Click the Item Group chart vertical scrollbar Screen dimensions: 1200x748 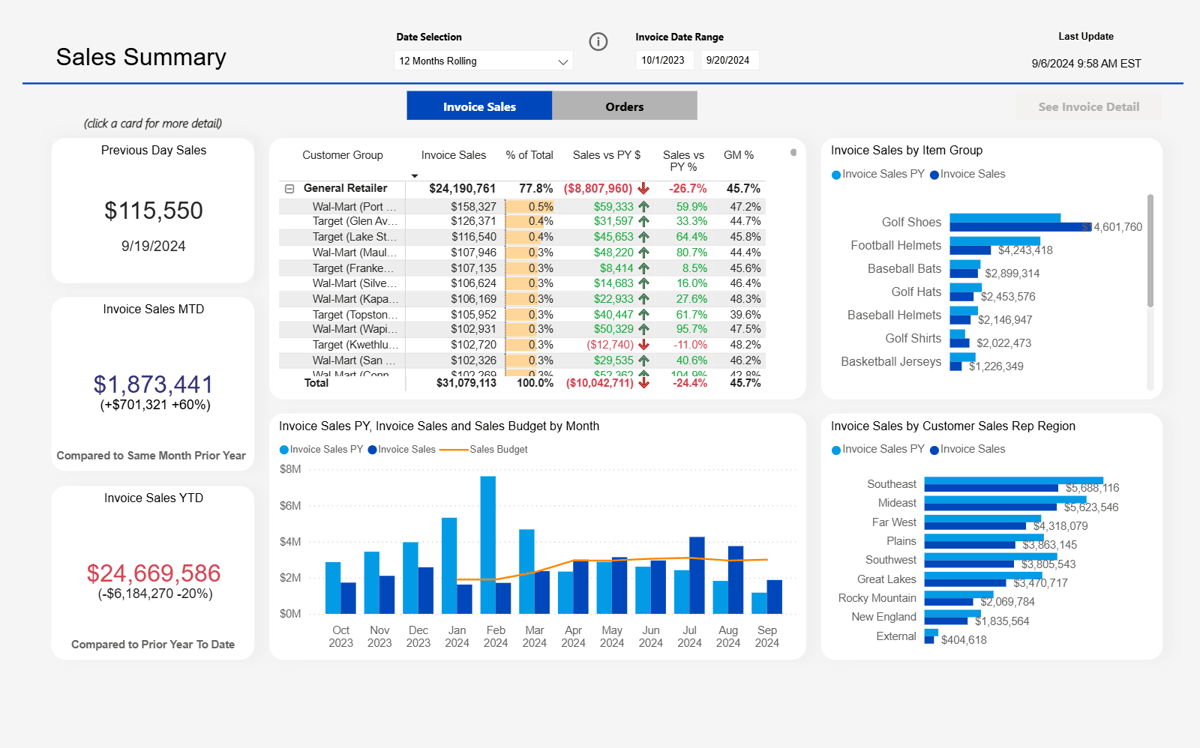coord(1150,250)
